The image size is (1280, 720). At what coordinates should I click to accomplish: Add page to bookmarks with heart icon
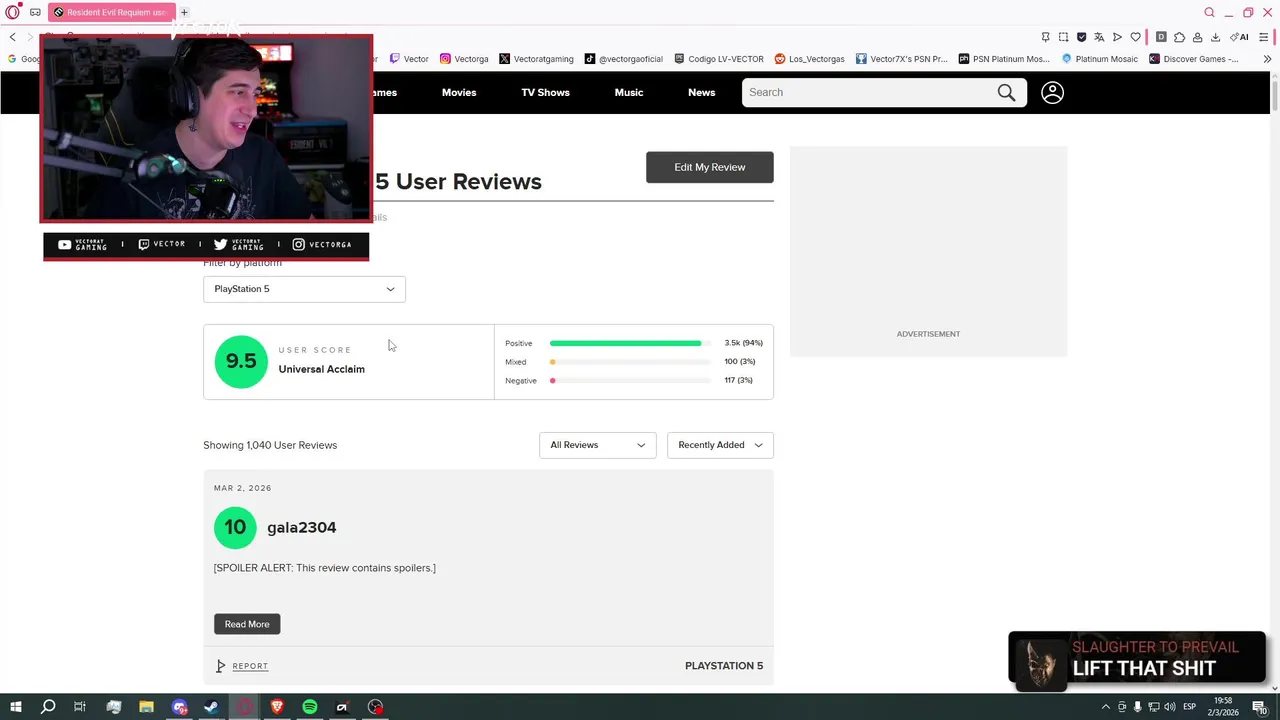tap(1135, 37)
